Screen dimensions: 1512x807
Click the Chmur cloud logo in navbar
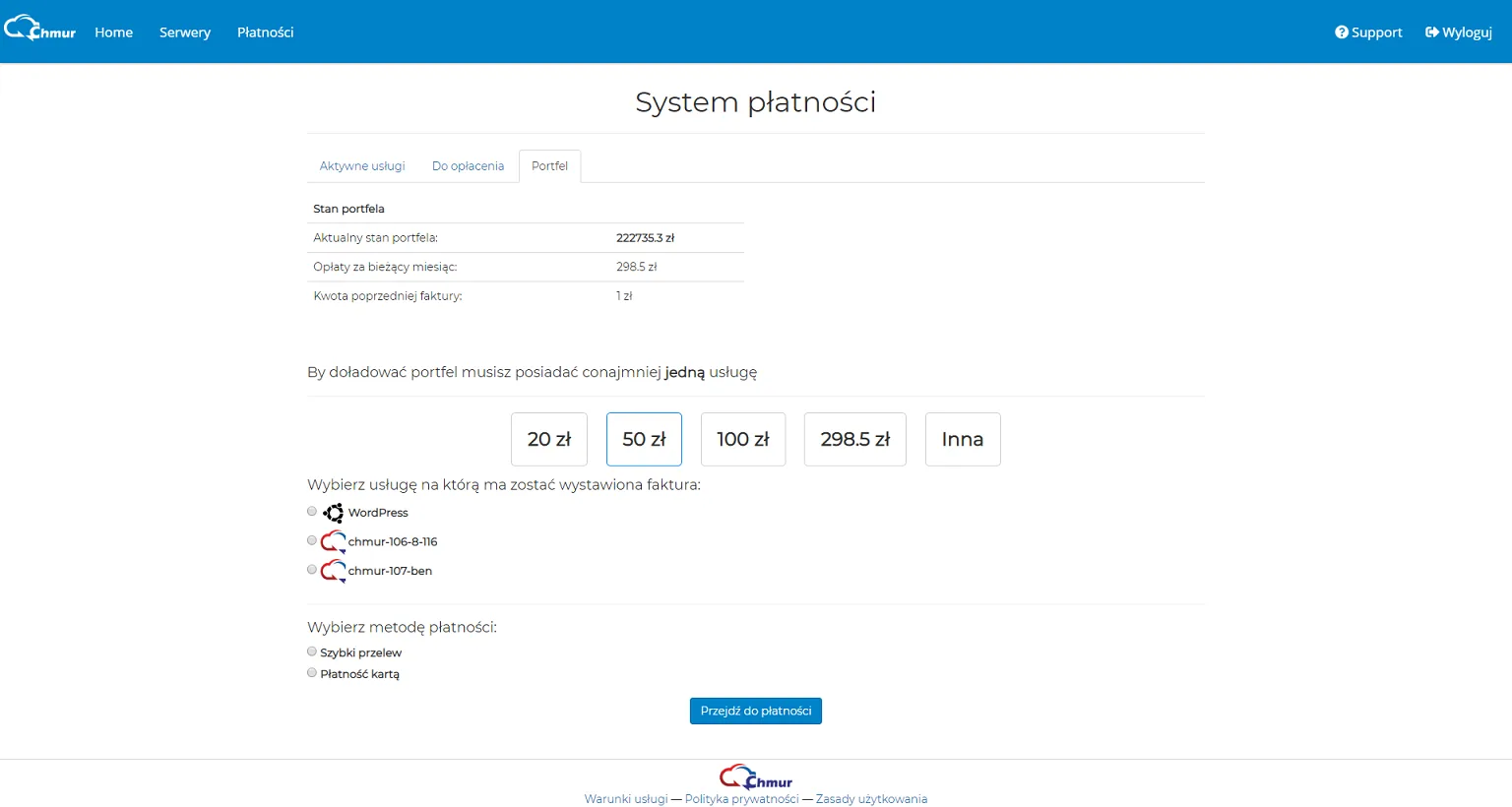39,29
